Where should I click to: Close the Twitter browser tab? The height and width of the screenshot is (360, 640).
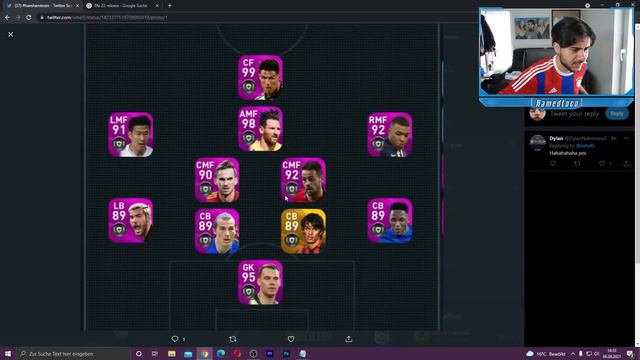[77, 6]
